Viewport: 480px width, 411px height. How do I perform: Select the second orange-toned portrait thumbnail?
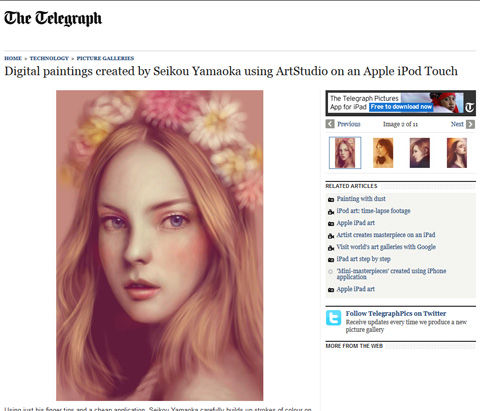pyautogui.click(x=383, y=153)
